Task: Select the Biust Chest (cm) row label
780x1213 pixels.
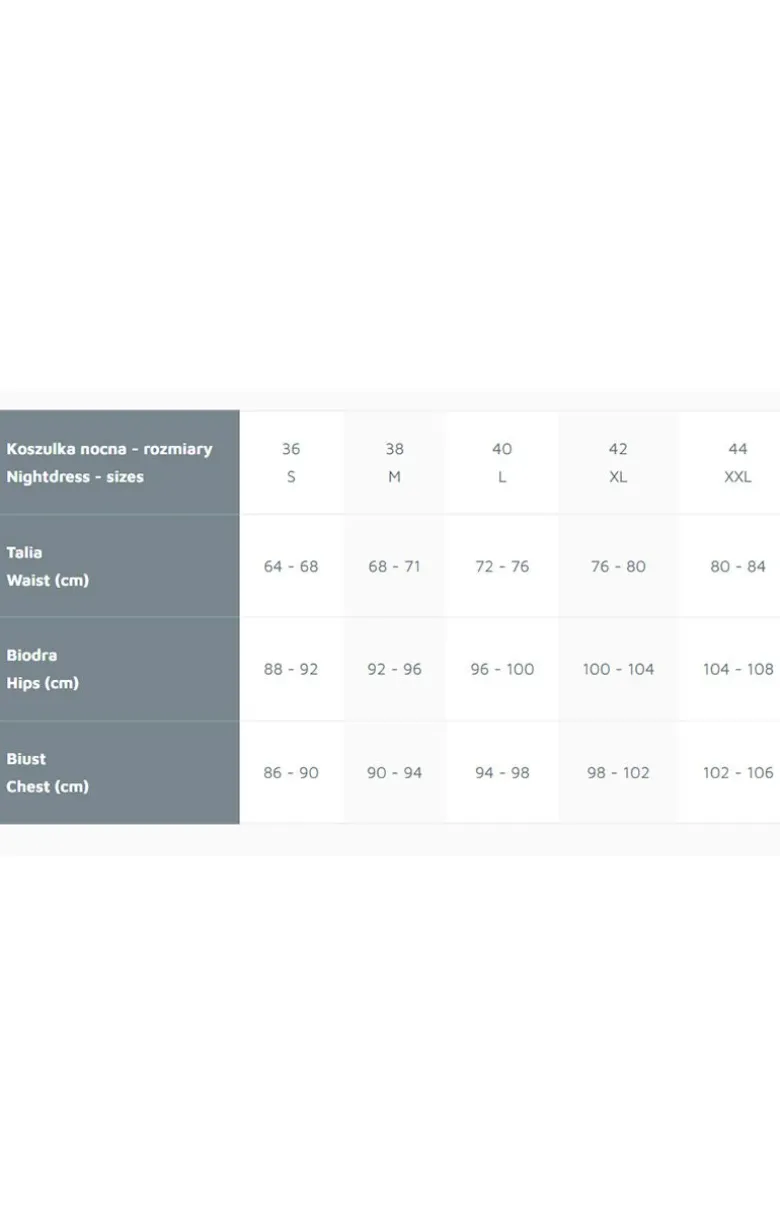Action: point(47,773)
